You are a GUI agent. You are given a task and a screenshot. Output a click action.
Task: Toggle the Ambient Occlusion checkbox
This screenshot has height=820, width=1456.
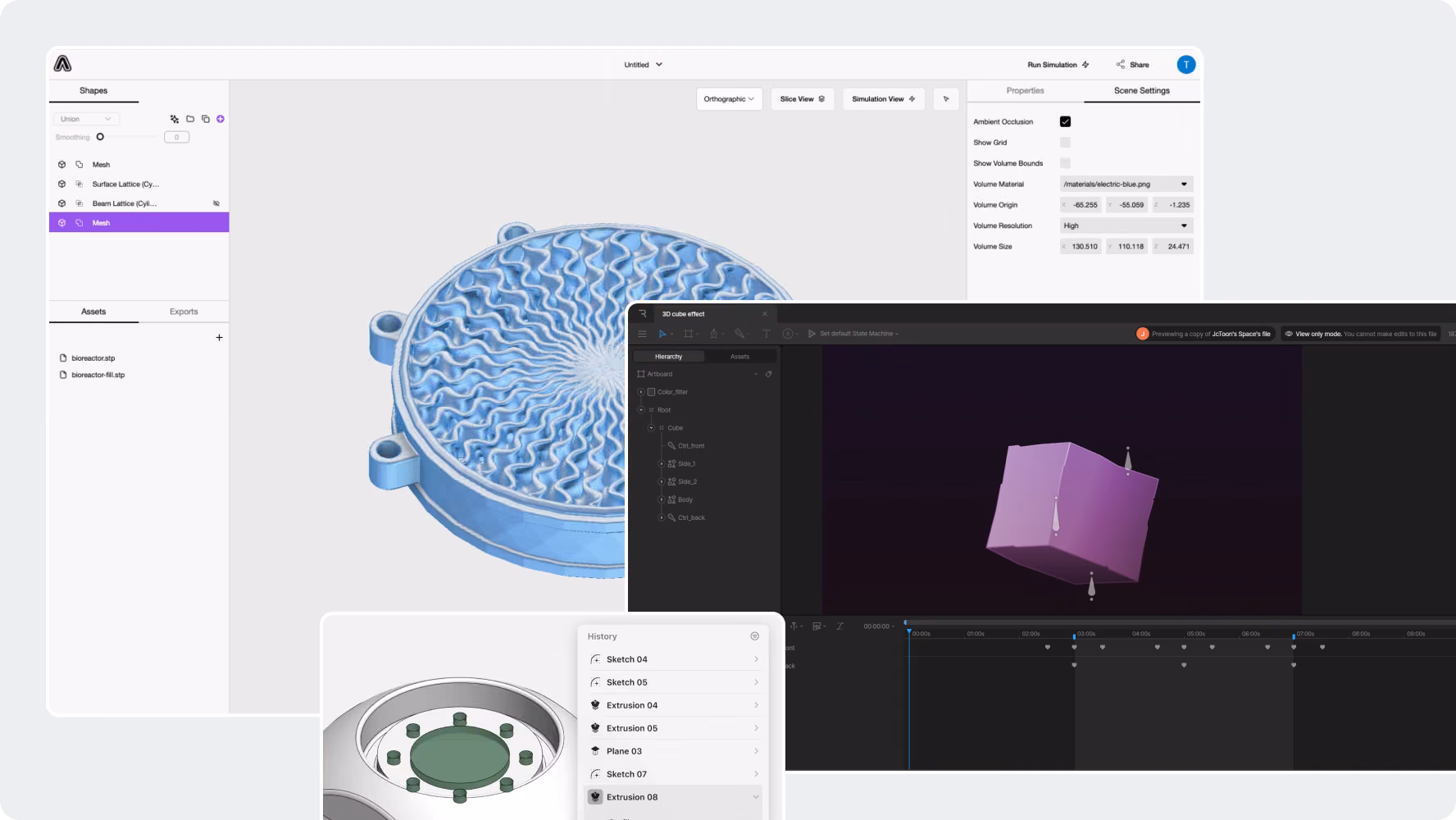pyautogui.click(x=1065, y=121)
